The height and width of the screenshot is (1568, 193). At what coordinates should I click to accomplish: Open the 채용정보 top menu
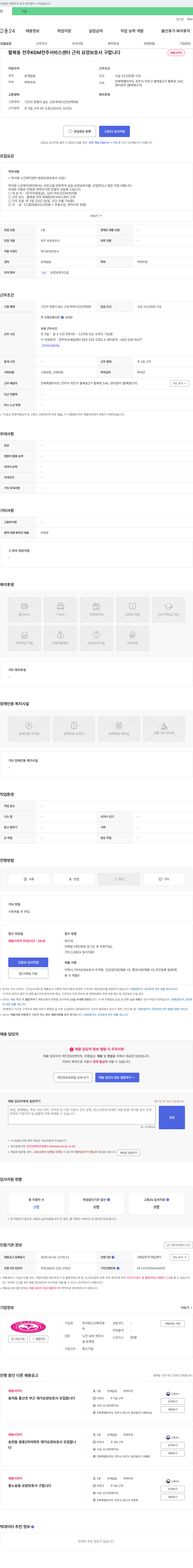tap(32, 31)
